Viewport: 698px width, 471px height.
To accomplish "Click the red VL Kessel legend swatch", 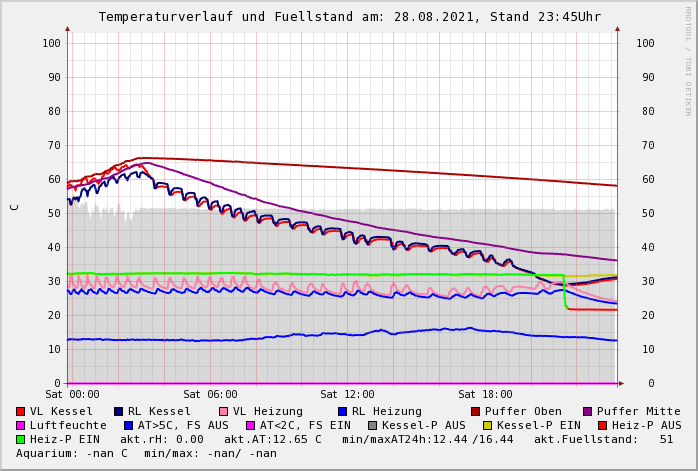I will tap(20, 411).
